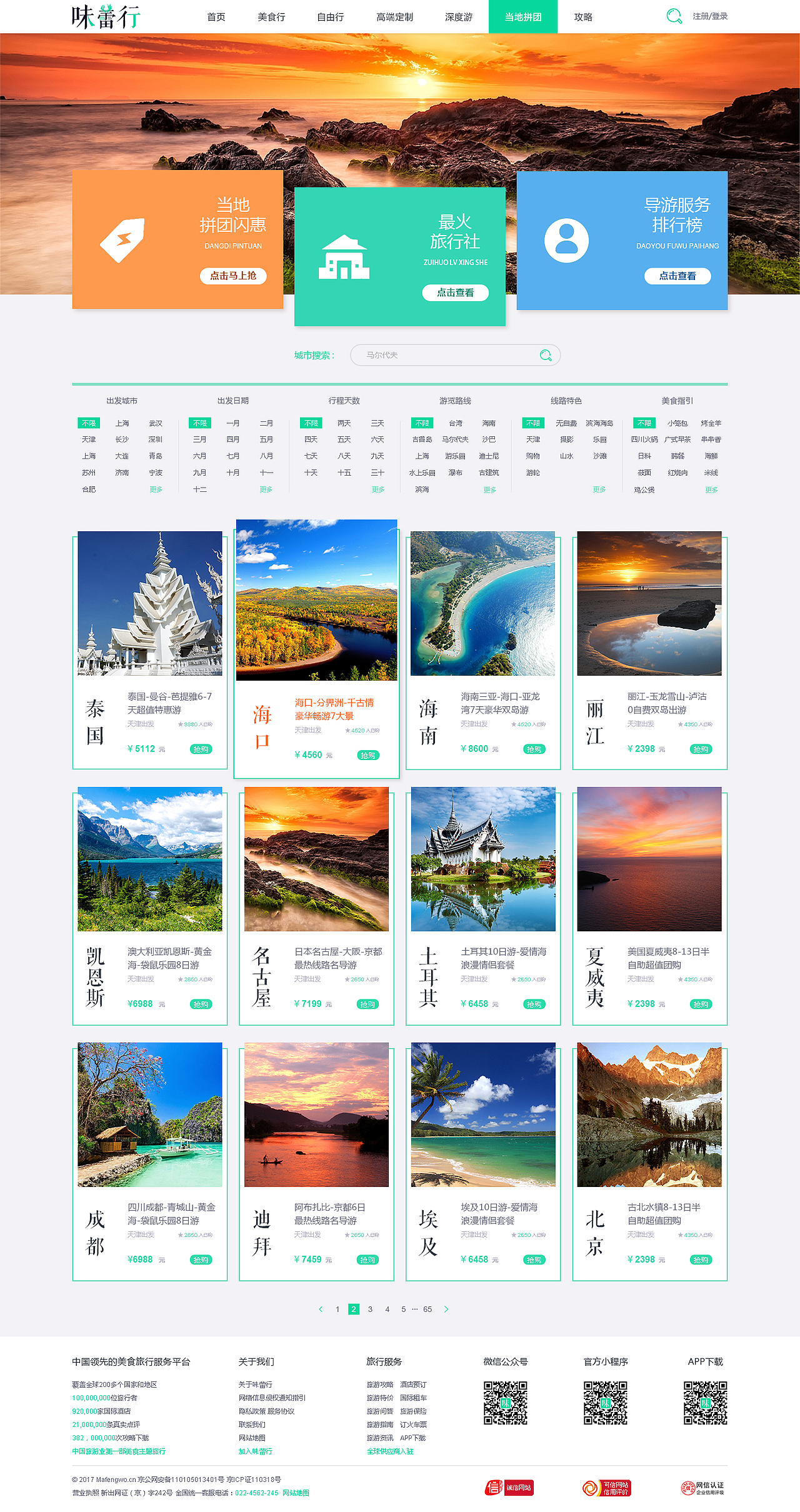The height and width of the screenshot is (1512, 800).
Task: Select 不限 under 游览路线 filter
Action: click(x=422, y=423)
